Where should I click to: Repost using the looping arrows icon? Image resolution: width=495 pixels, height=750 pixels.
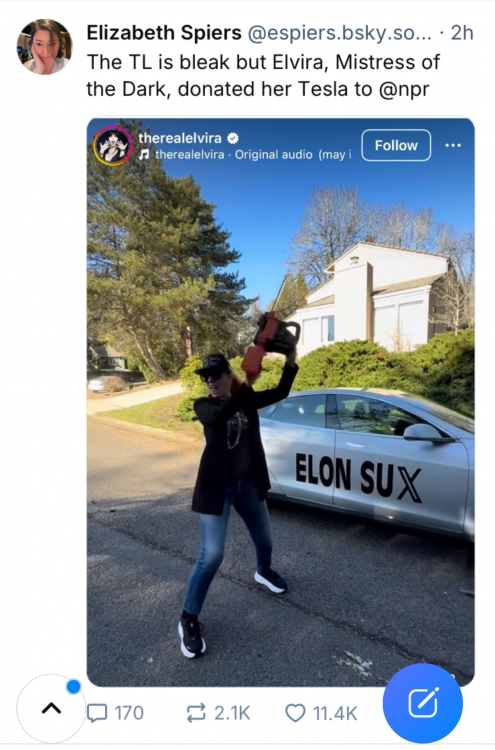196,713
